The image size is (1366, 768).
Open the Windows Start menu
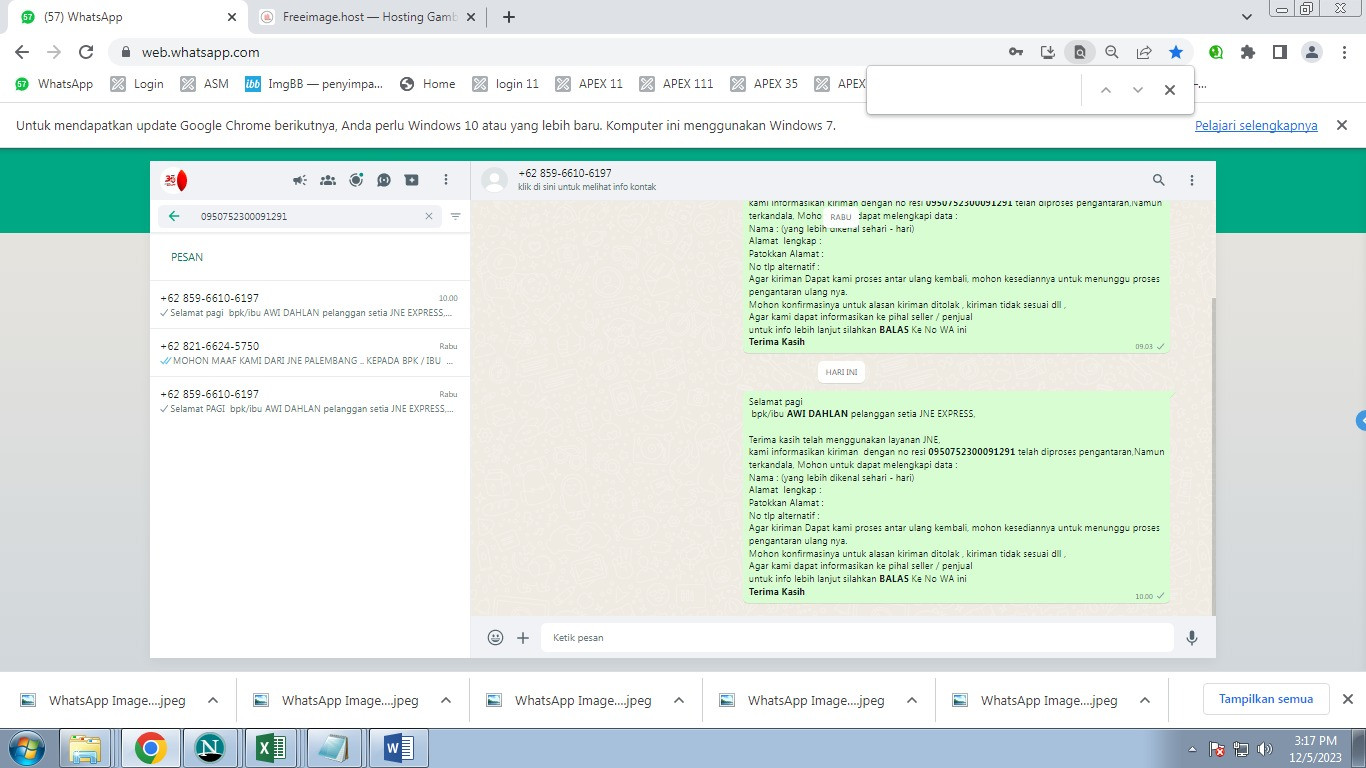tap(26, 748)
